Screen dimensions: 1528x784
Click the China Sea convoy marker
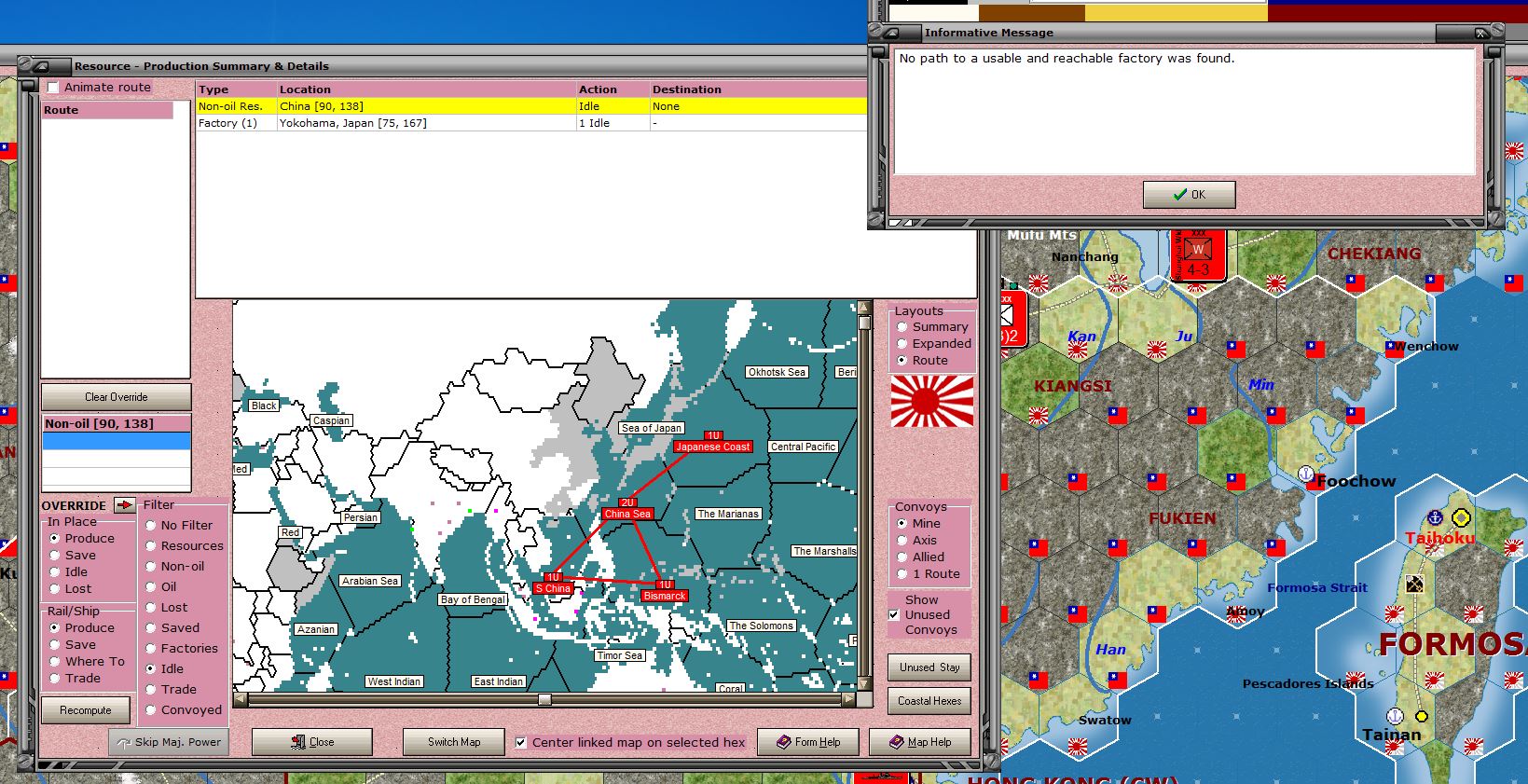pos(627,514)
